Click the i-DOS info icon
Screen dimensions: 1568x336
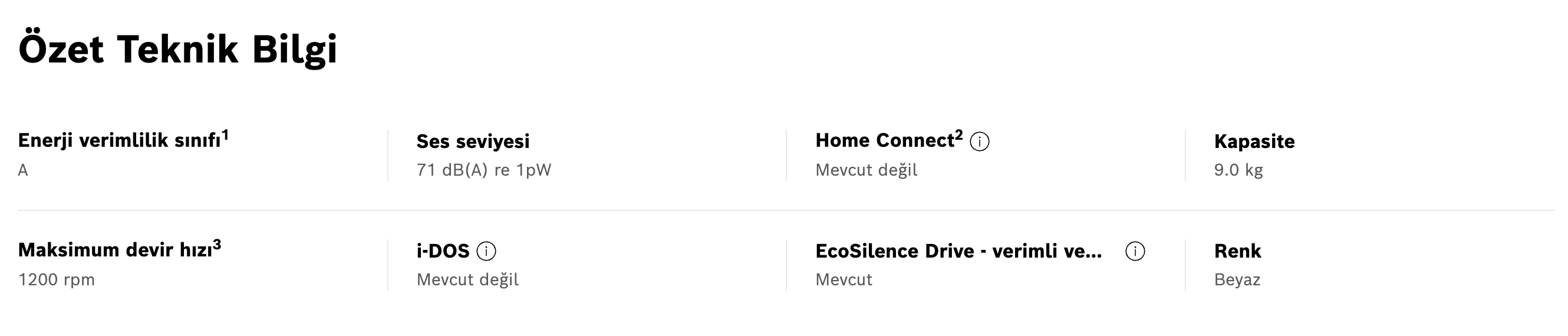pyautogui.click(x=486, y=251)
